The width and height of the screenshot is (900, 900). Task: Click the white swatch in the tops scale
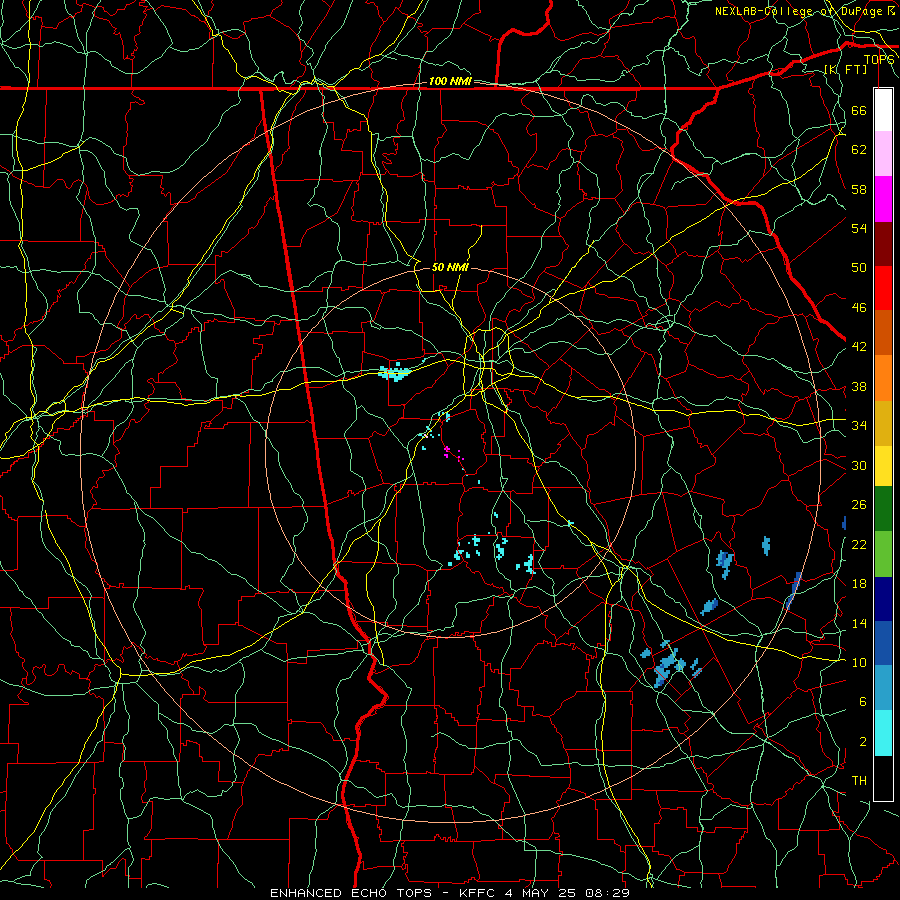pos(883,110)
